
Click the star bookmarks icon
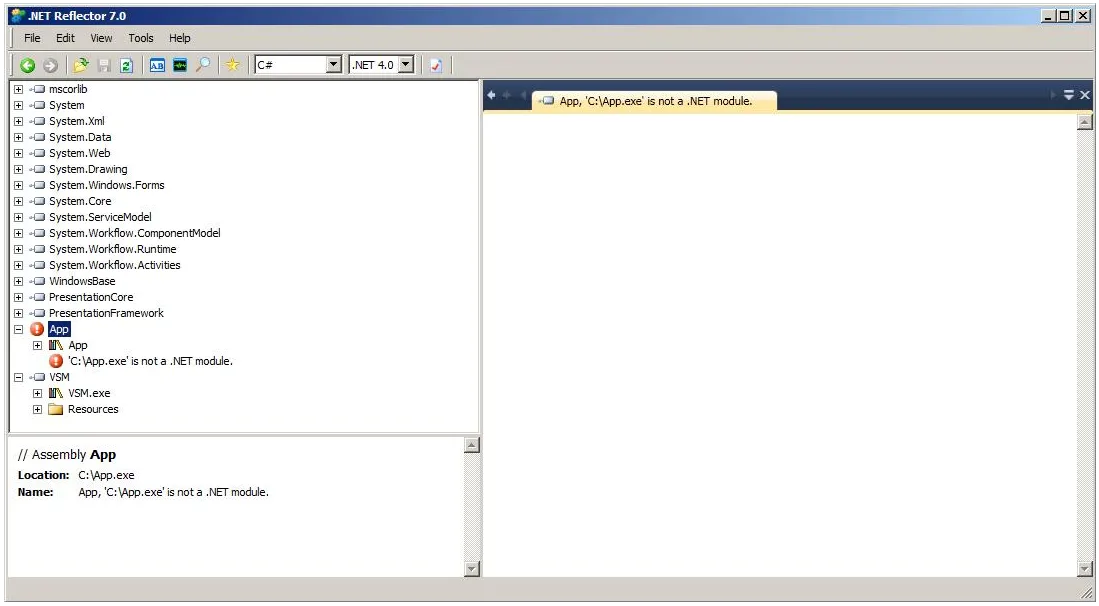coord(233,65)
